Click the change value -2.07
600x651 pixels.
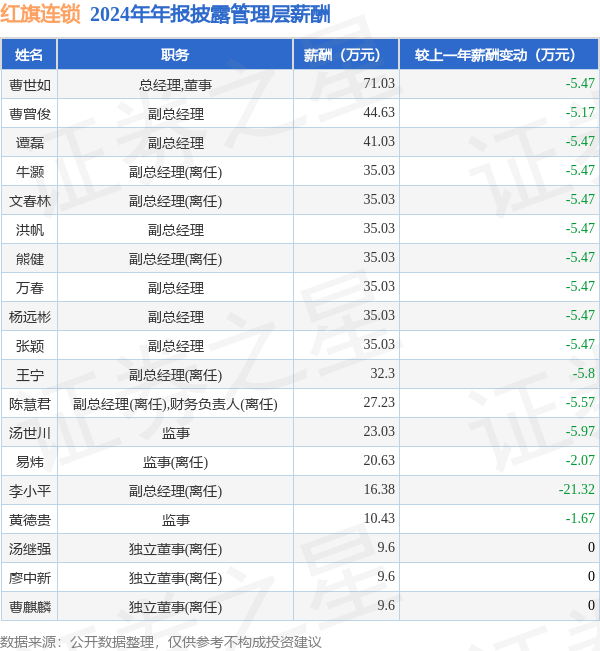pos(580,460)
